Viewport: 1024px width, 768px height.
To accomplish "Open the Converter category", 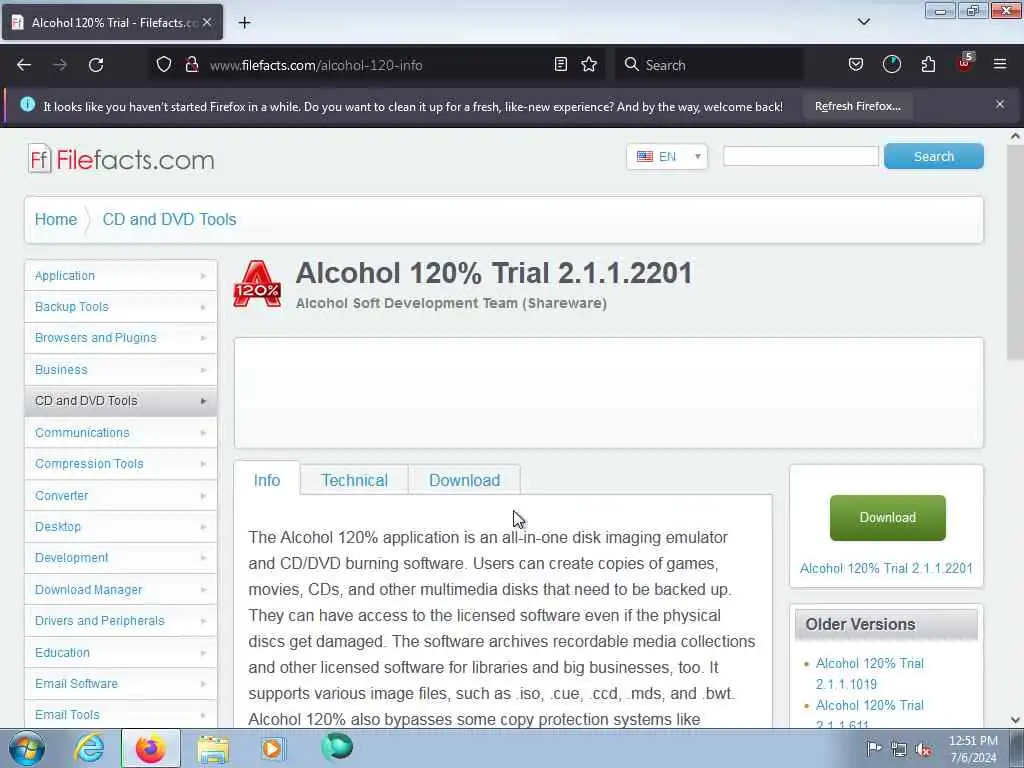I will 121,496.
